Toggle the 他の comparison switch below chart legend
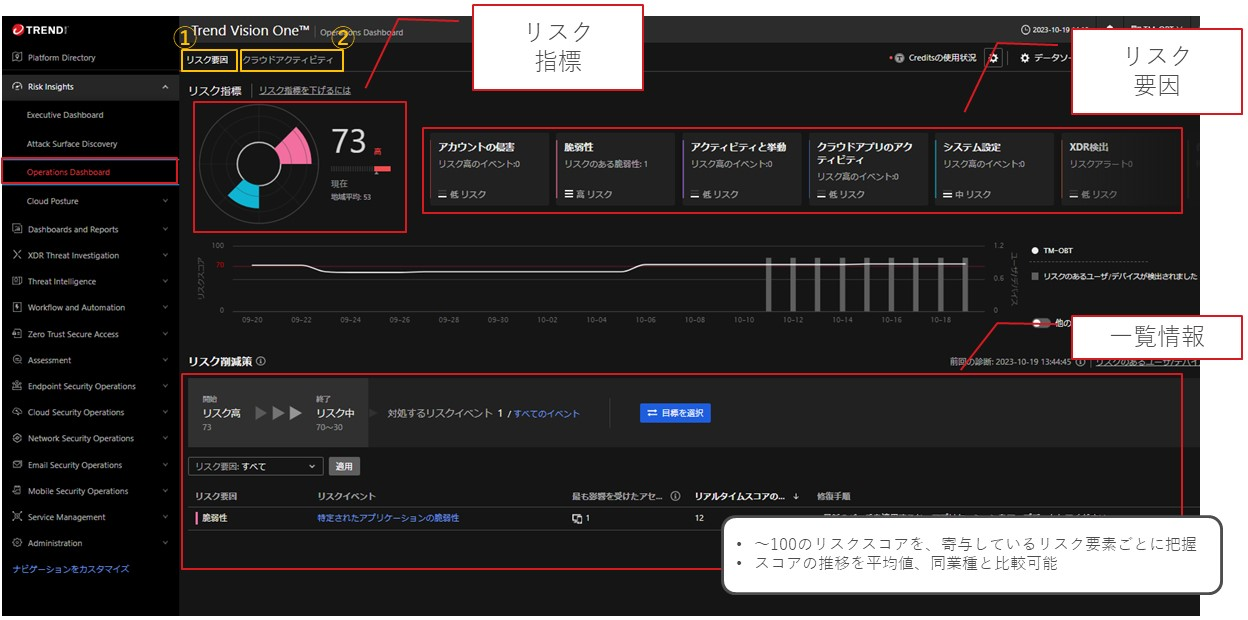 pos(1043,323)
